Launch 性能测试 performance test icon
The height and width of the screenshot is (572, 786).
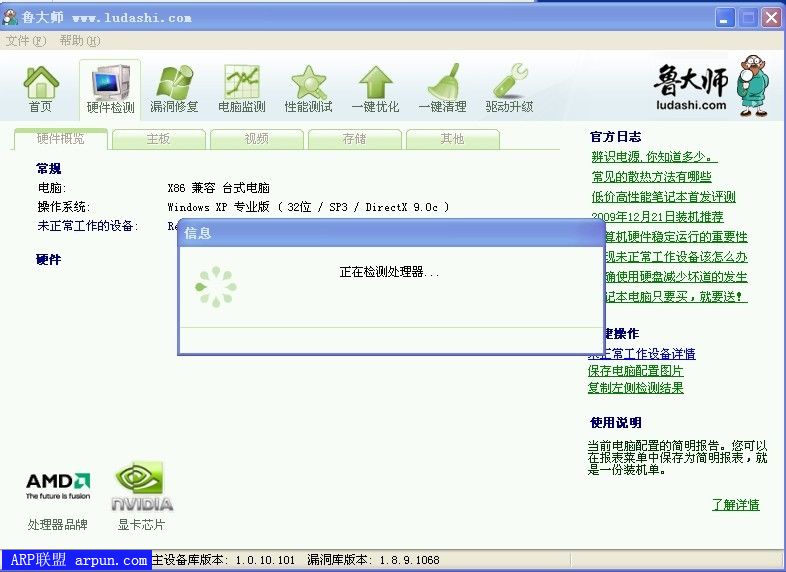coord(308,89)
